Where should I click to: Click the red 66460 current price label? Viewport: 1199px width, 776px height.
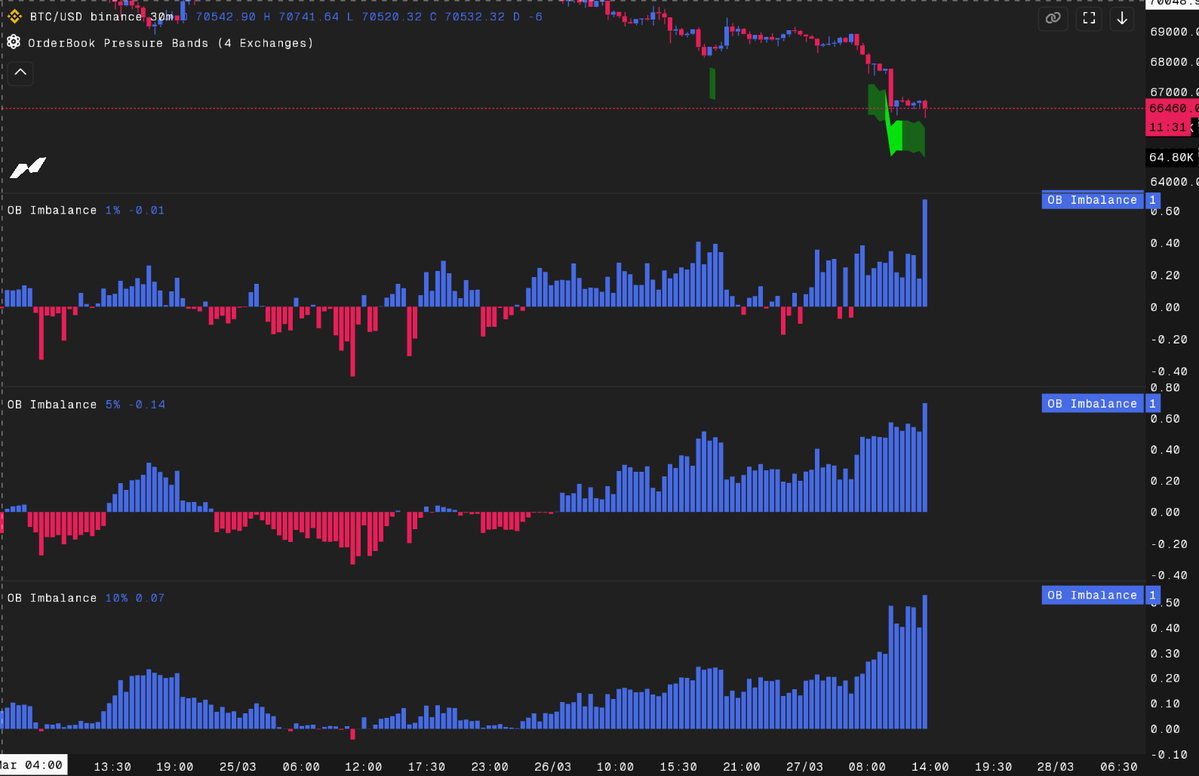(x=1171, y=109)
